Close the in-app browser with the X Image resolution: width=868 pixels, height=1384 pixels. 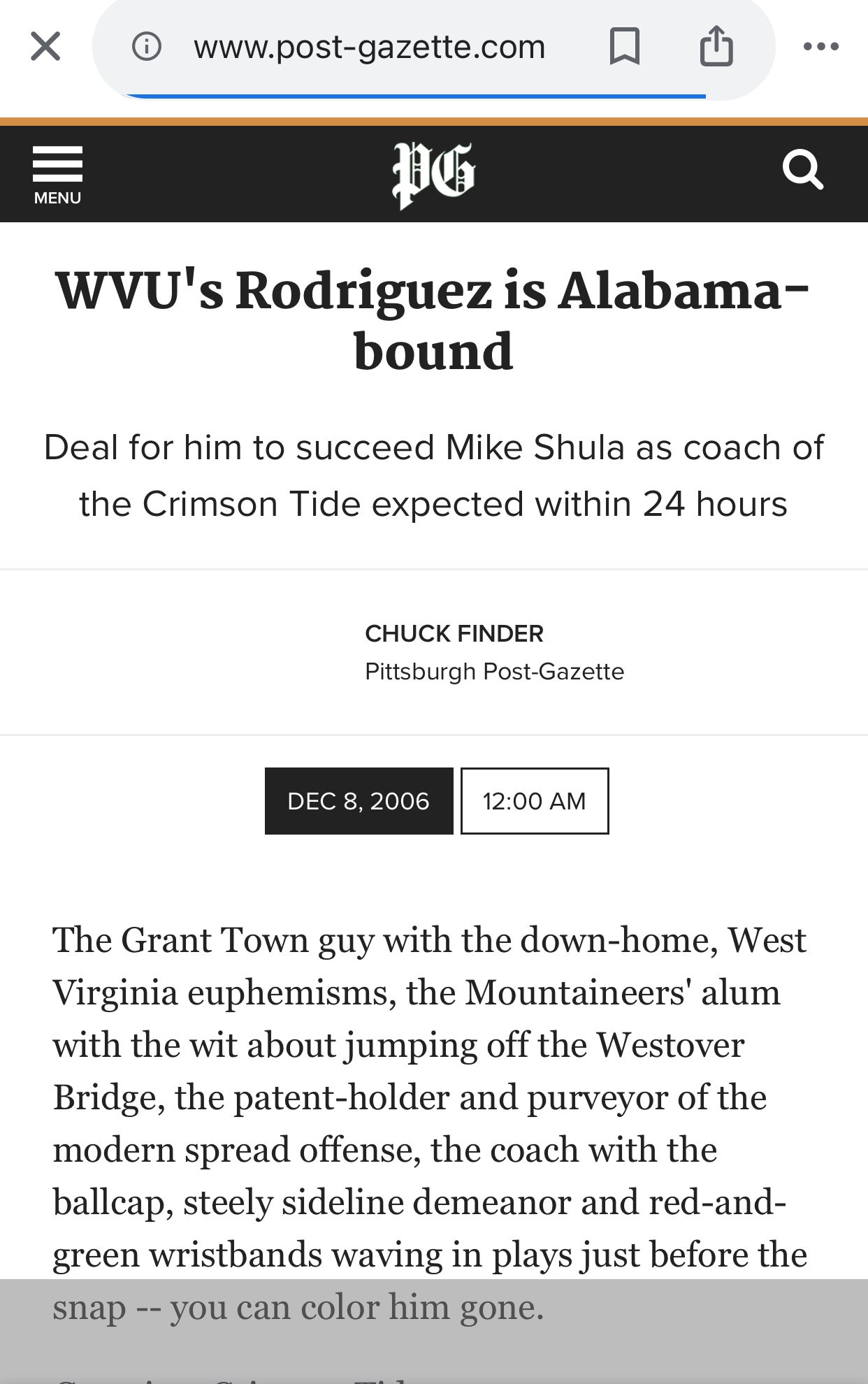[x=45, y=47]
